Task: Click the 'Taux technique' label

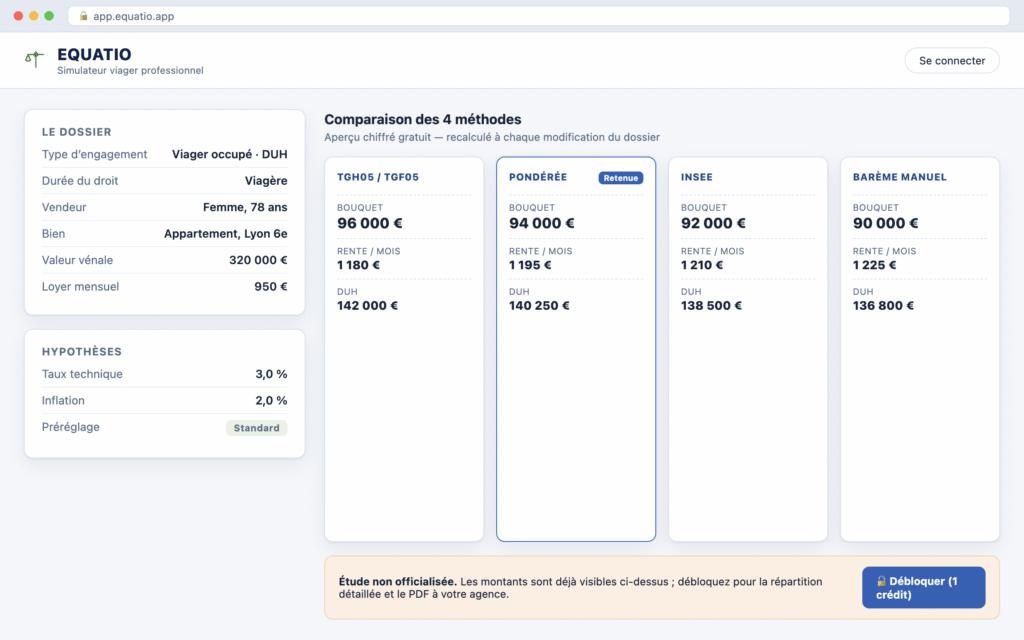Action: point(82,374)
